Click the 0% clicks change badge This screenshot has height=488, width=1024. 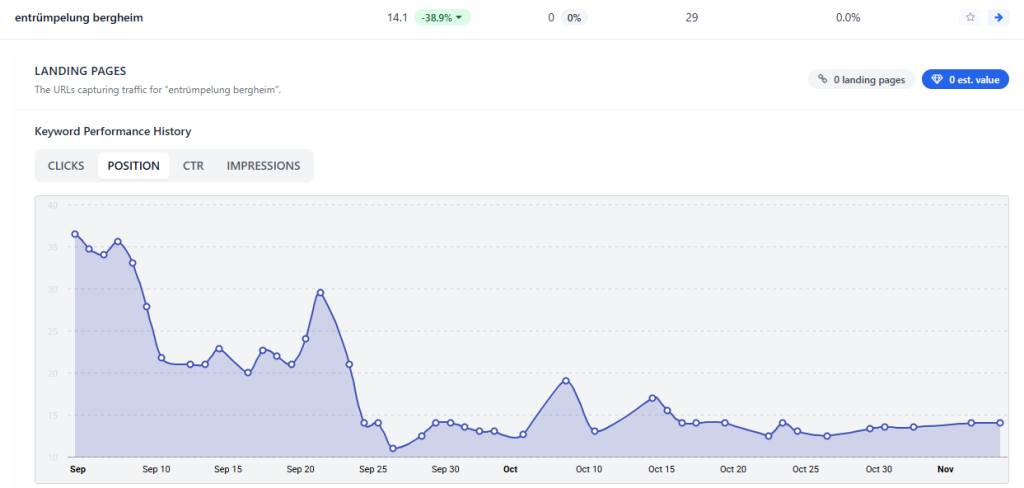click(574, 18)
